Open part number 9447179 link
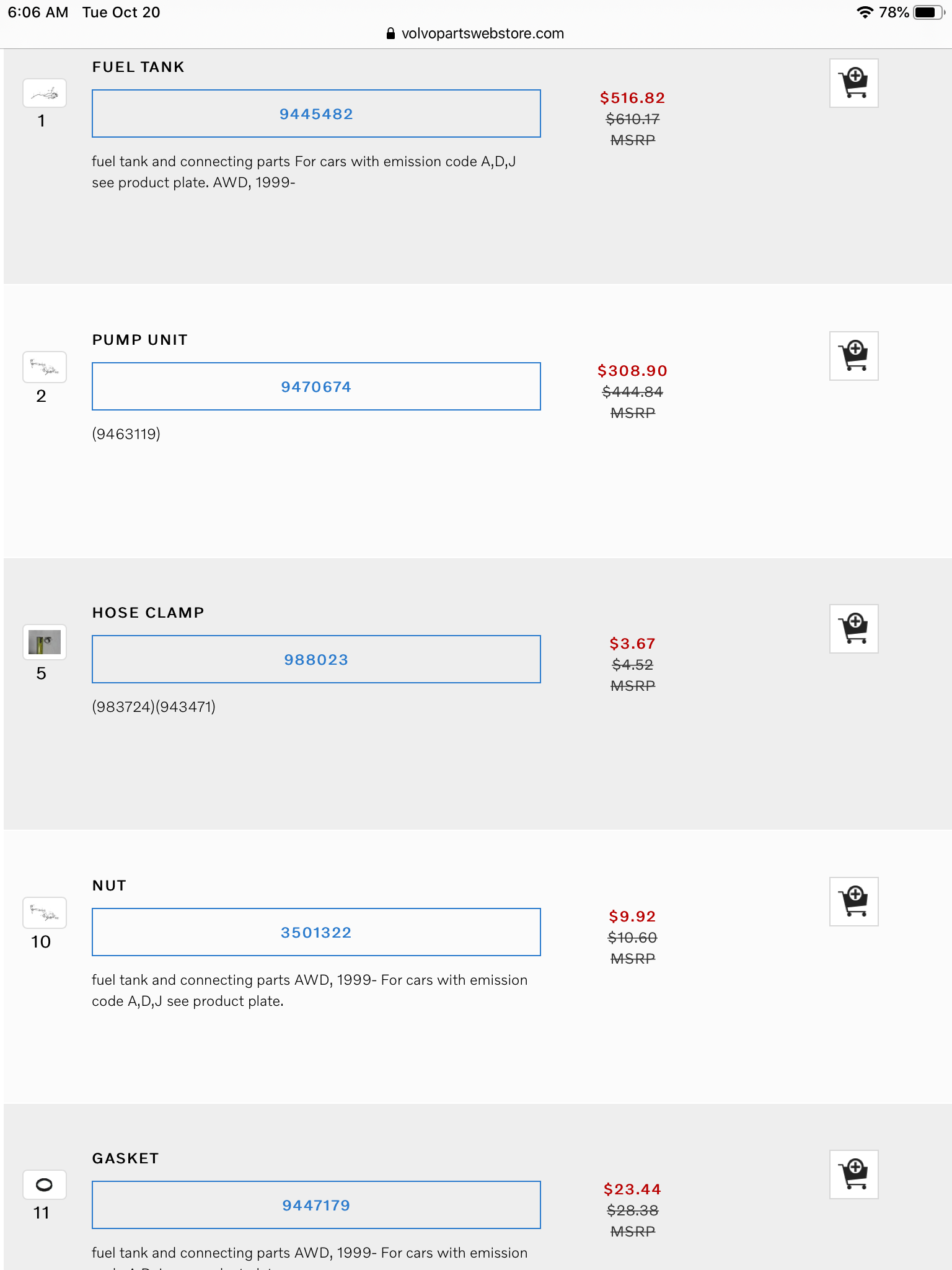Viewport: 952px width, 1270px height. click(316, 1206)
